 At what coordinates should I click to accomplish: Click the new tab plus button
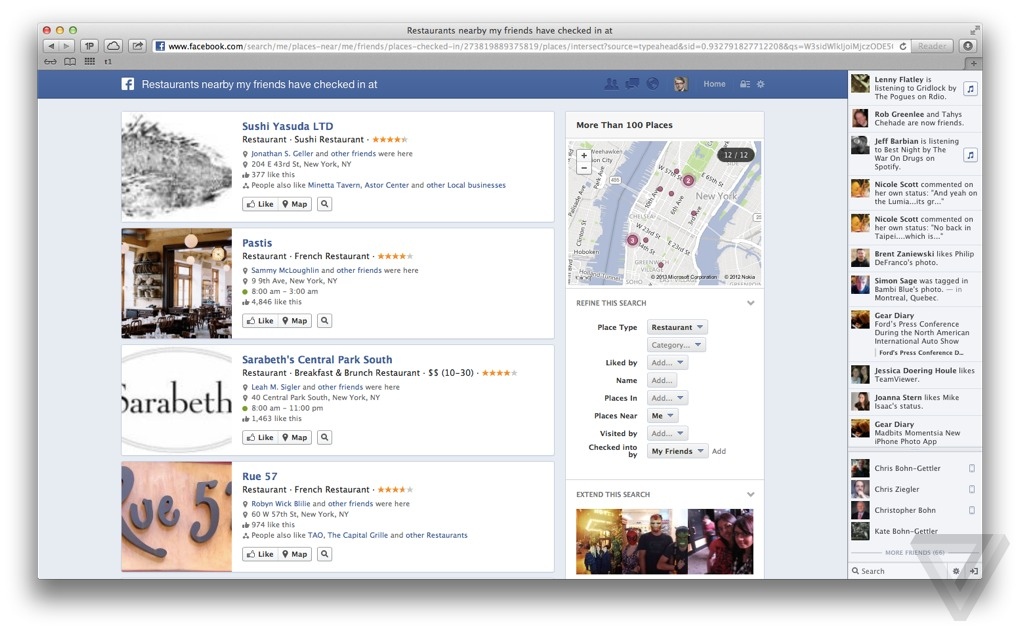point(973,63)
